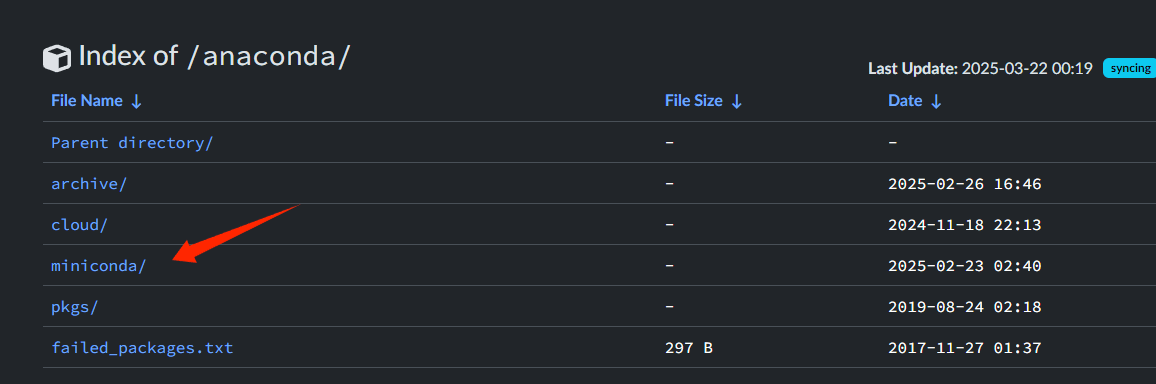Viewport: 1156px width, 384px height.
Task: Click the Index of /anaconda/ heading
Action: click(x=214, y=56)
